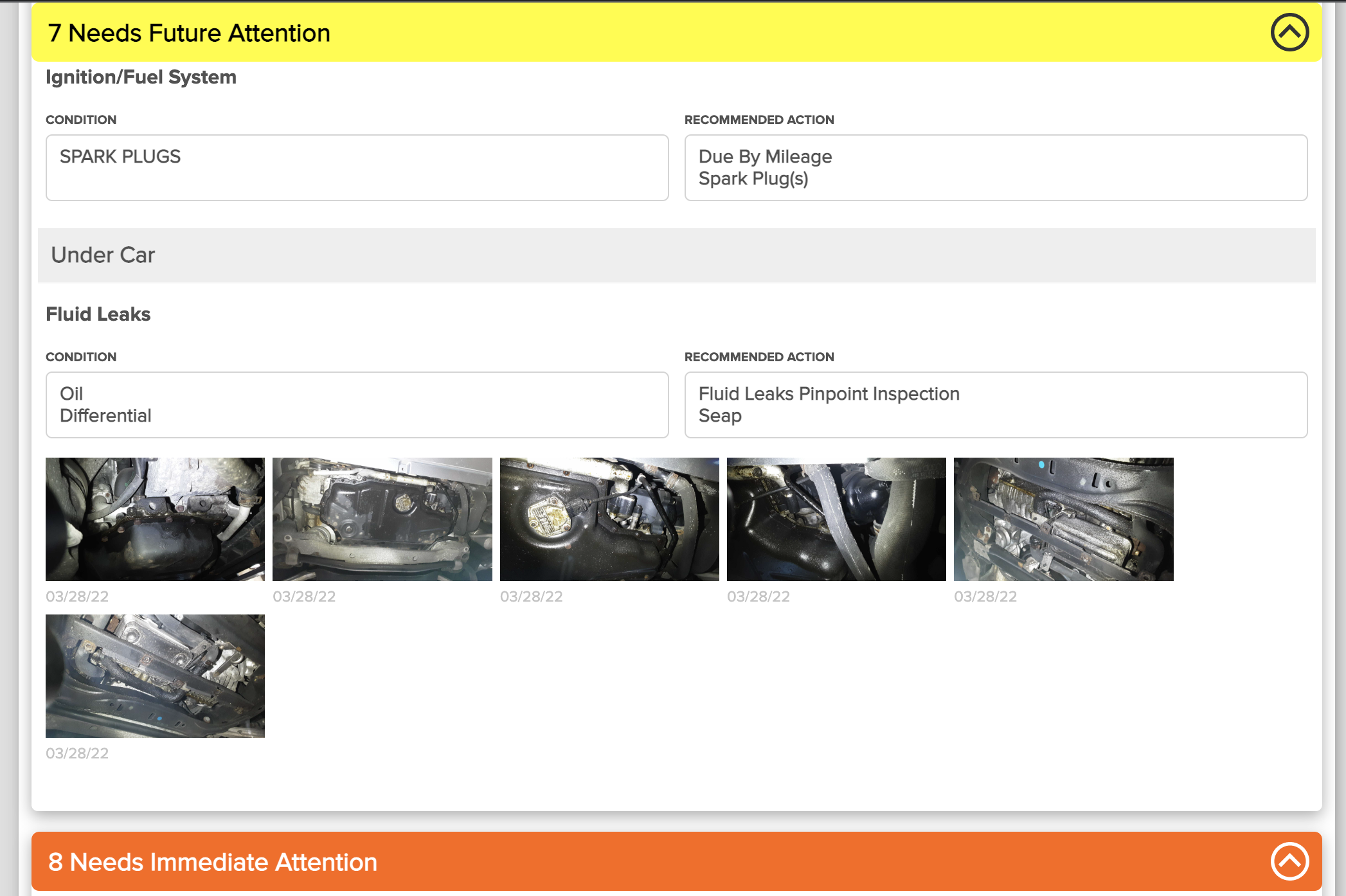Click the orange 8 Needs Immediate Attention header
Screen dimensions: 1346x896
pos(643,861)
